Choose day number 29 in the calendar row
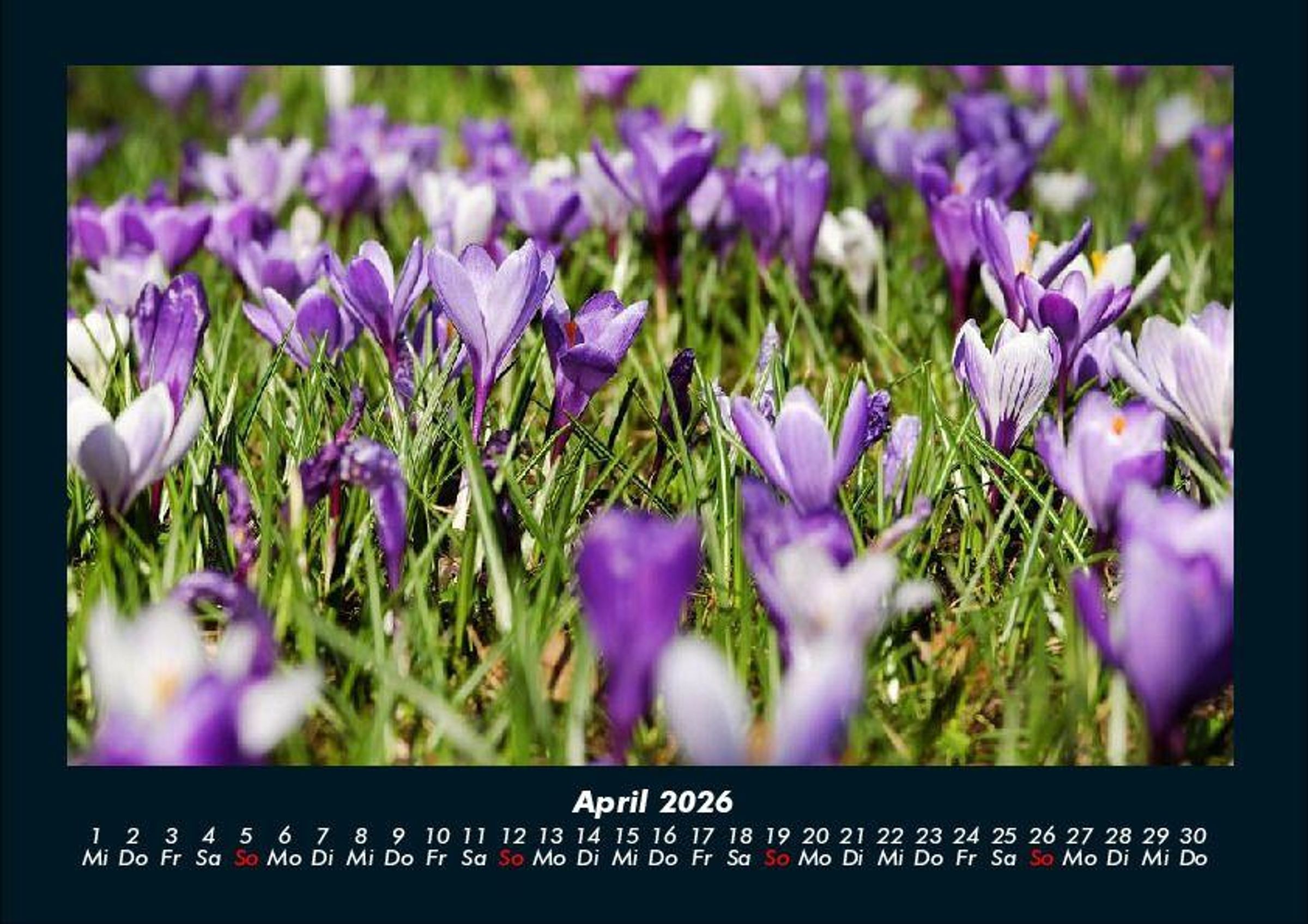Screen dimensions: 1308x924 pos(1156,836)
